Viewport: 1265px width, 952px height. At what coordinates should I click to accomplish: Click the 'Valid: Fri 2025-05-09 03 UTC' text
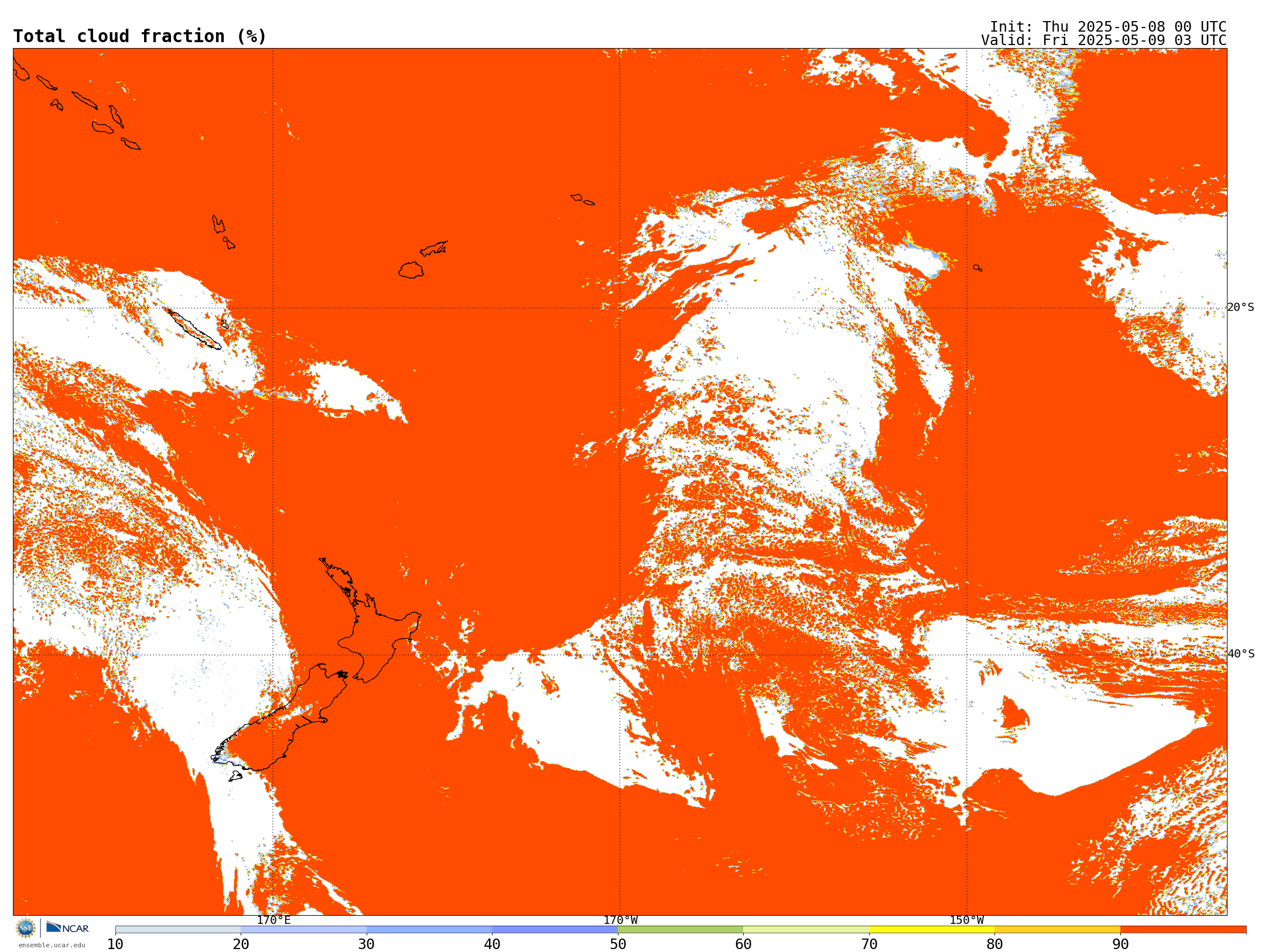(x=1104, y=40)
